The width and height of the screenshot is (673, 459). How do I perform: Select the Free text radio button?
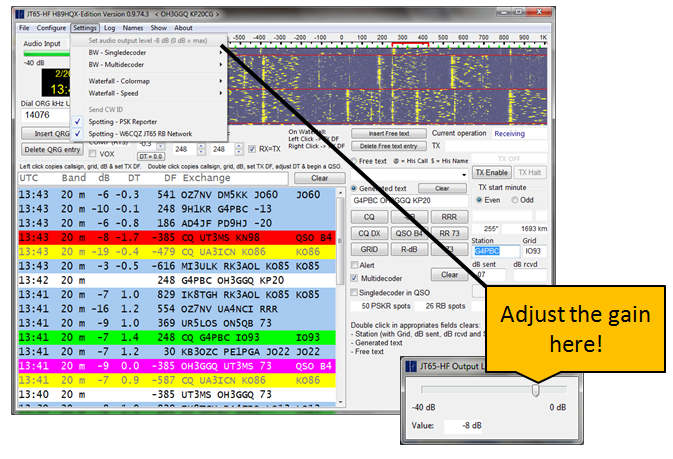[x=354, y=161]
